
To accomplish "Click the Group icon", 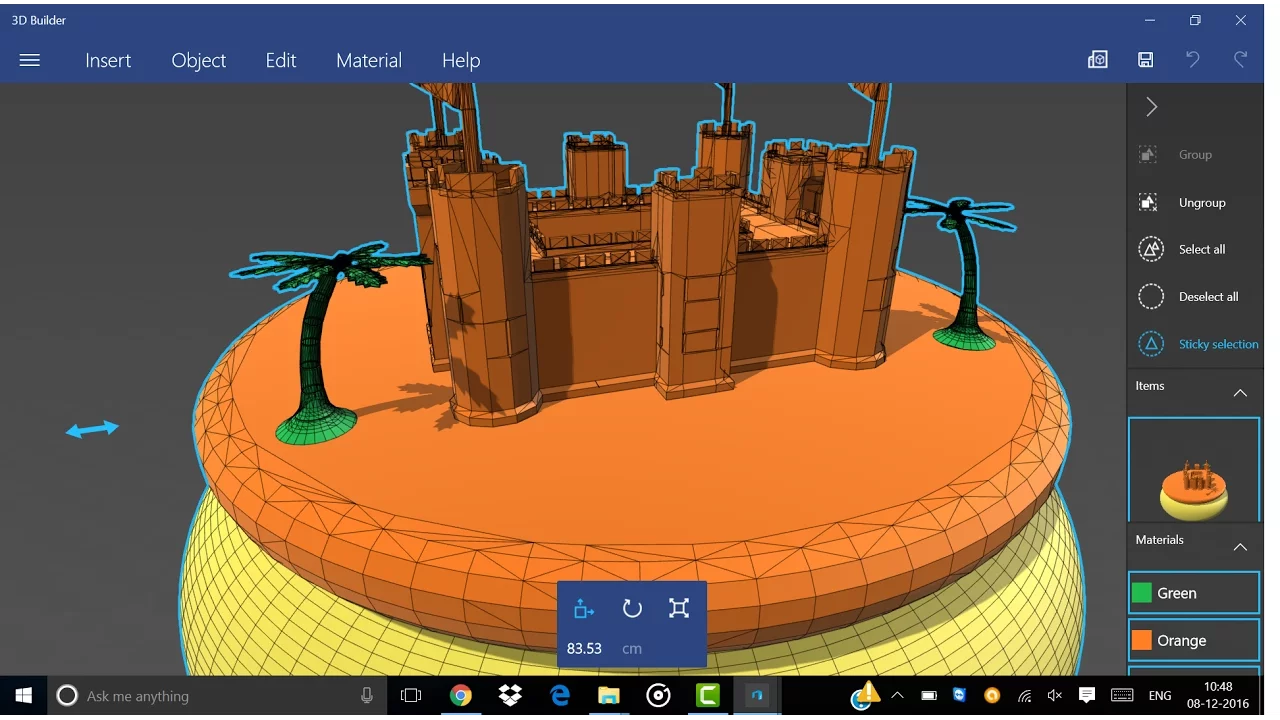I will [x=1148, y=155].
